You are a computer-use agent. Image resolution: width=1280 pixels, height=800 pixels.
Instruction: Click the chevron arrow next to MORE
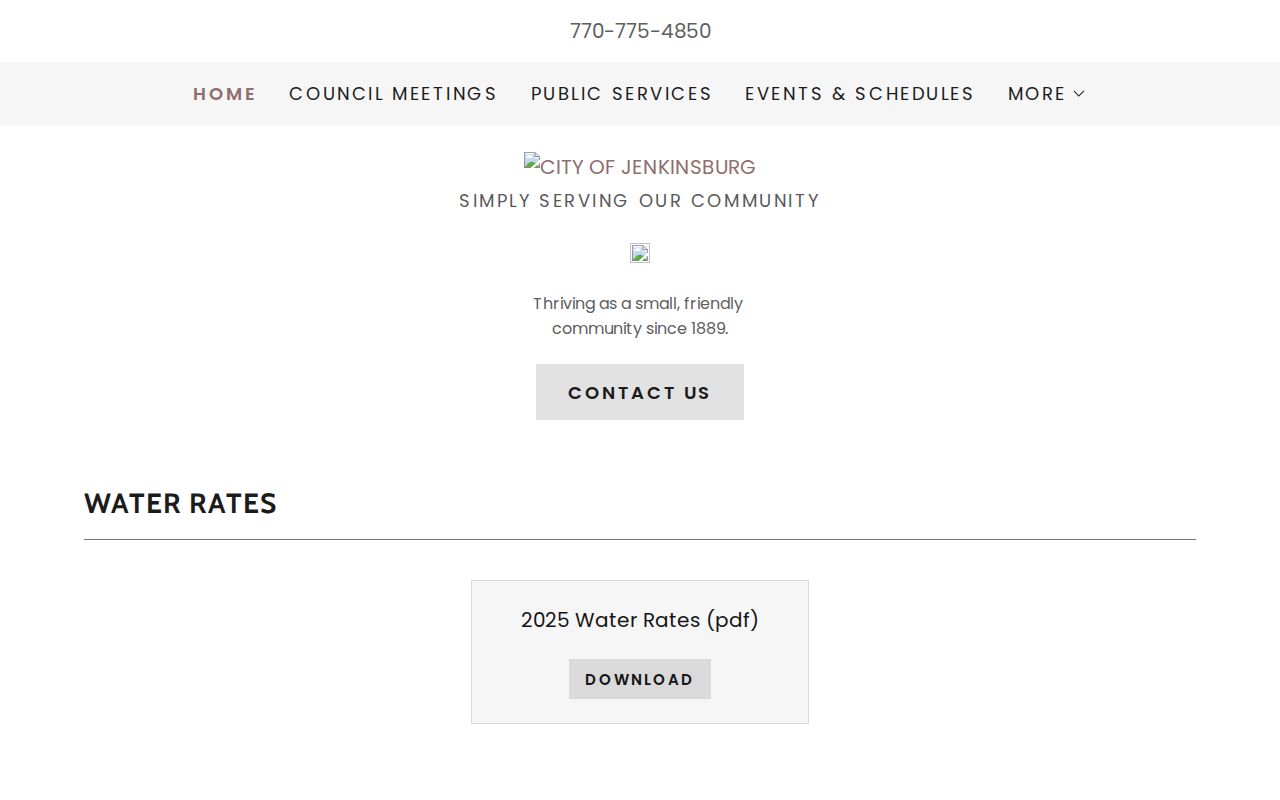(1079, 94)
